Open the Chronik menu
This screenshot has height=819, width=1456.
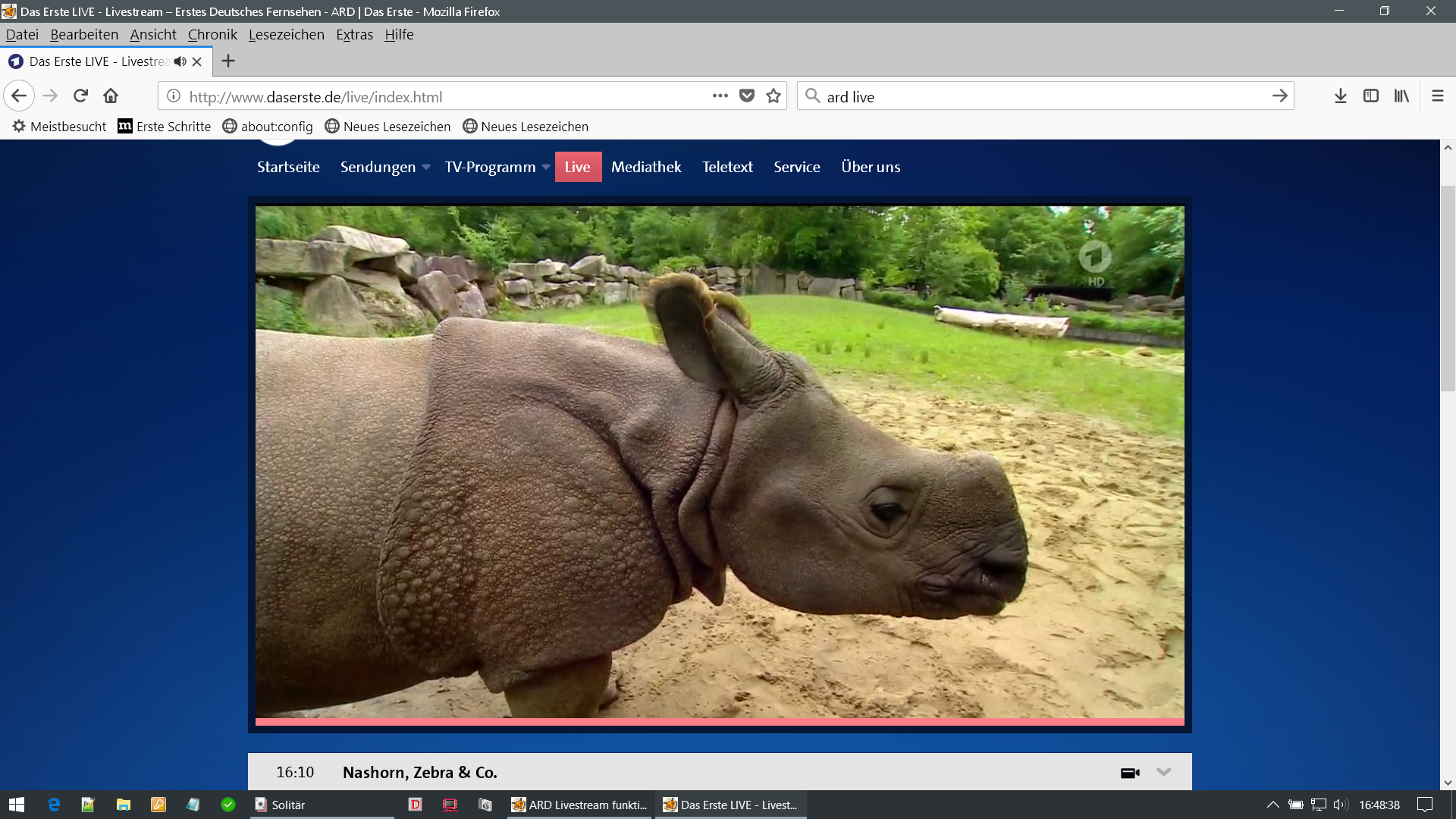212,35
